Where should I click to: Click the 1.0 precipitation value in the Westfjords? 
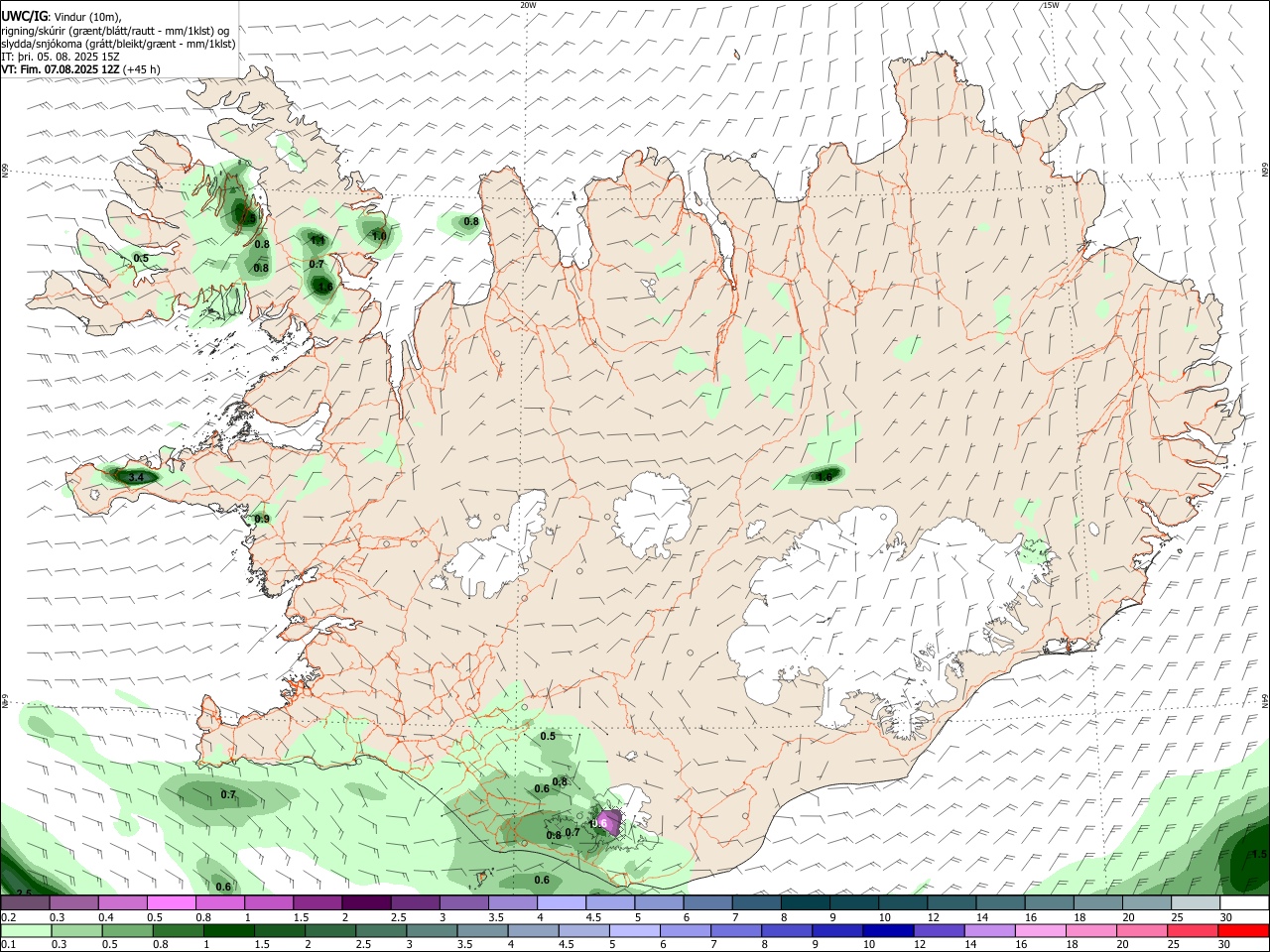click(x=379, y=236)
